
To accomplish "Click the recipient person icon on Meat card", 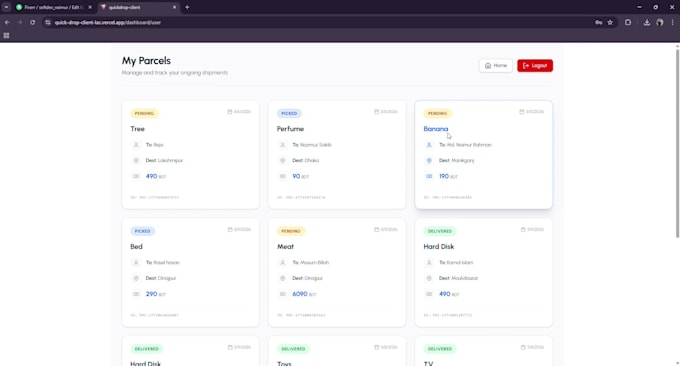I will [x=282, y=262].
